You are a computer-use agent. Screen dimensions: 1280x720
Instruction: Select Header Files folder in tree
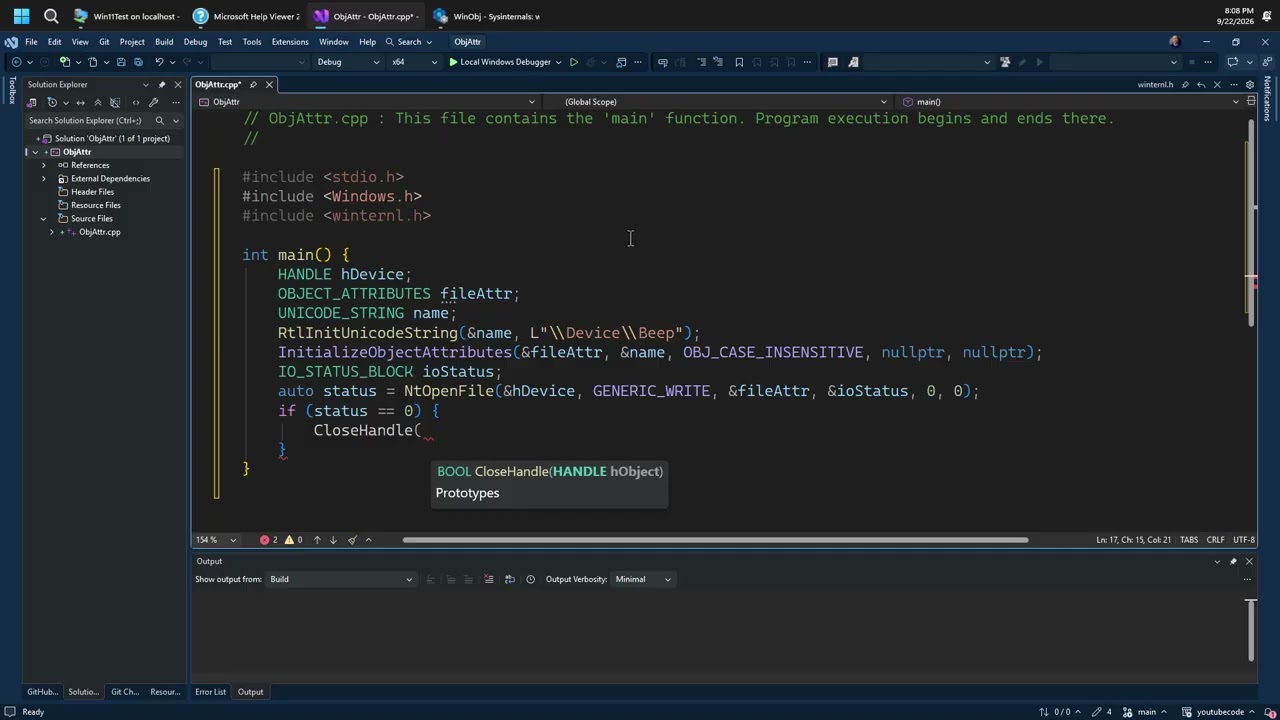click(92, 192)
